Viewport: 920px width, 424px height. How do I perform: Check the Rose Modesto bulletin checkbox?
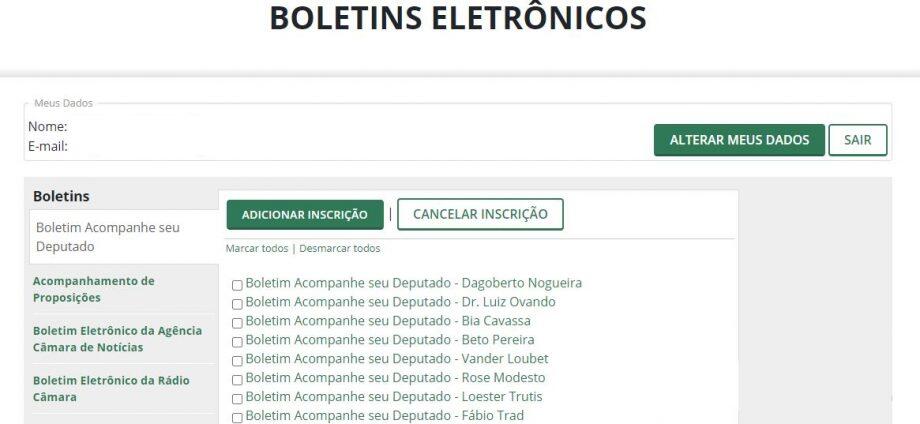click(237, 380)
